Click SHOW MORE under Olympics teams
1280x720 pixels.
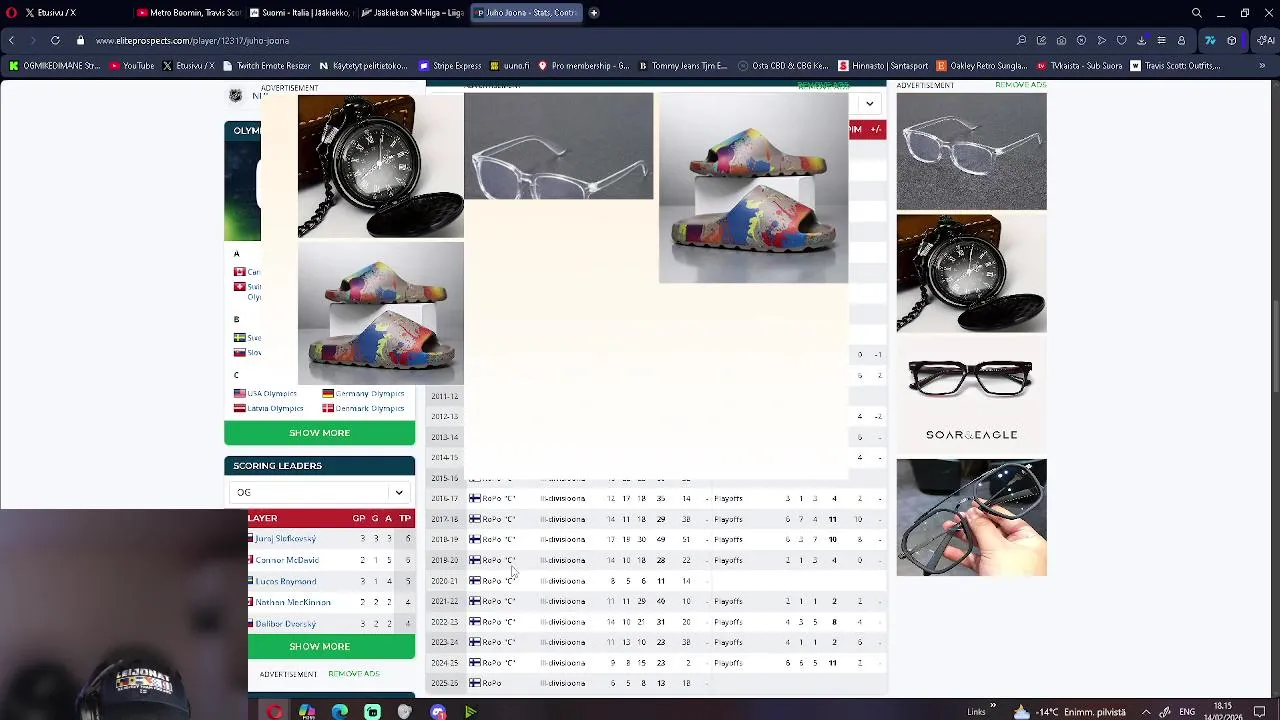coord(319,433)
